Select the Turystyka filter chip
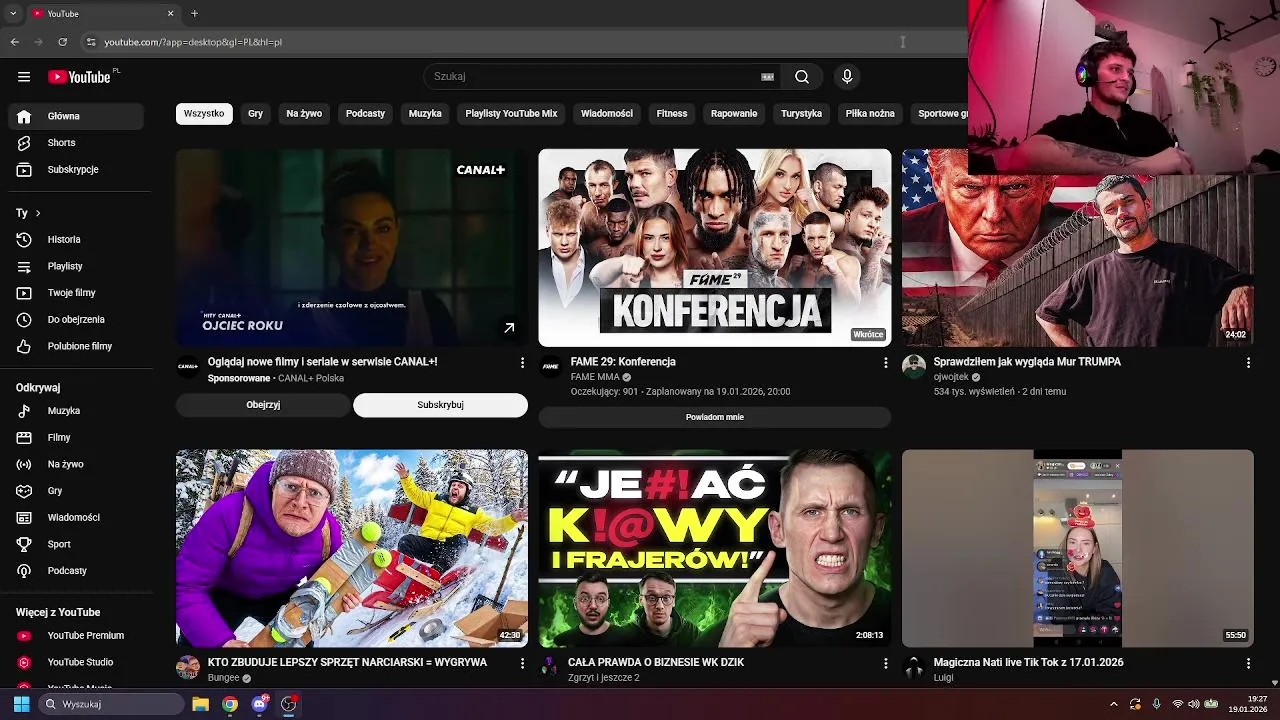This screenshot has width=1280, height=720. [x=801, y=114]
